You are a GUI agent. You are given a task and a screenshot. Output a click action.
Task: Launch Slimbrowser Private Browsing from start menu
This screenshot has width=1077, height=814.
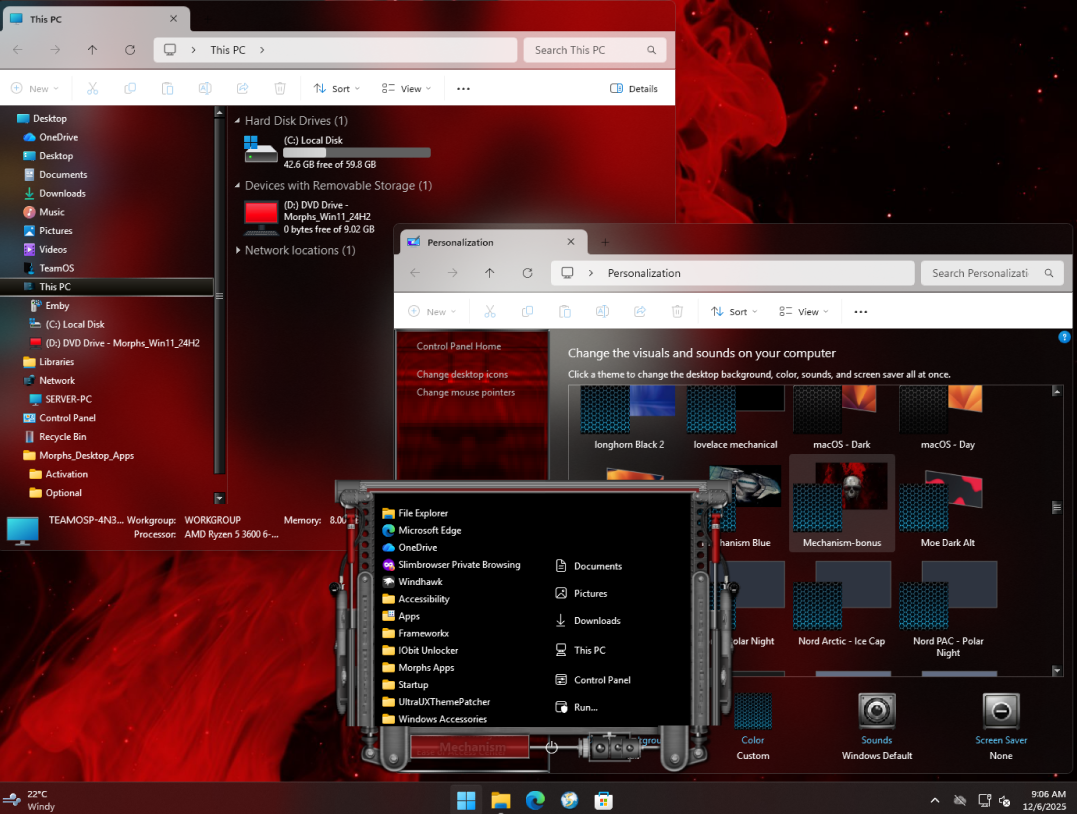[458, 565]
